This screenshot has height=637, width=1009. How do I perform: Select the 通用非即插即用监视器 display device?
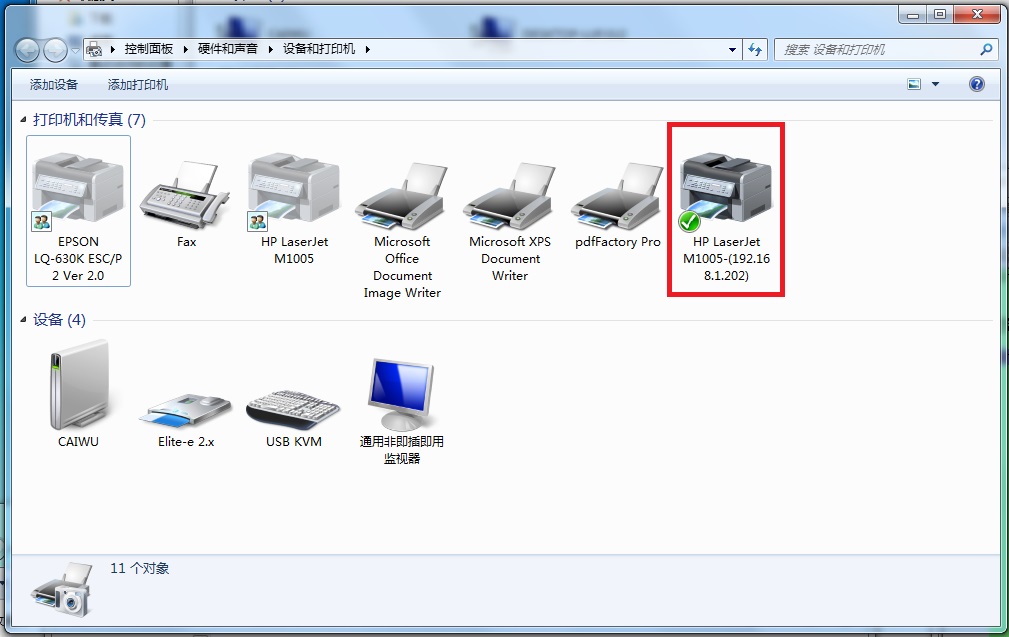pyautogui.click(x=401, y=390)
